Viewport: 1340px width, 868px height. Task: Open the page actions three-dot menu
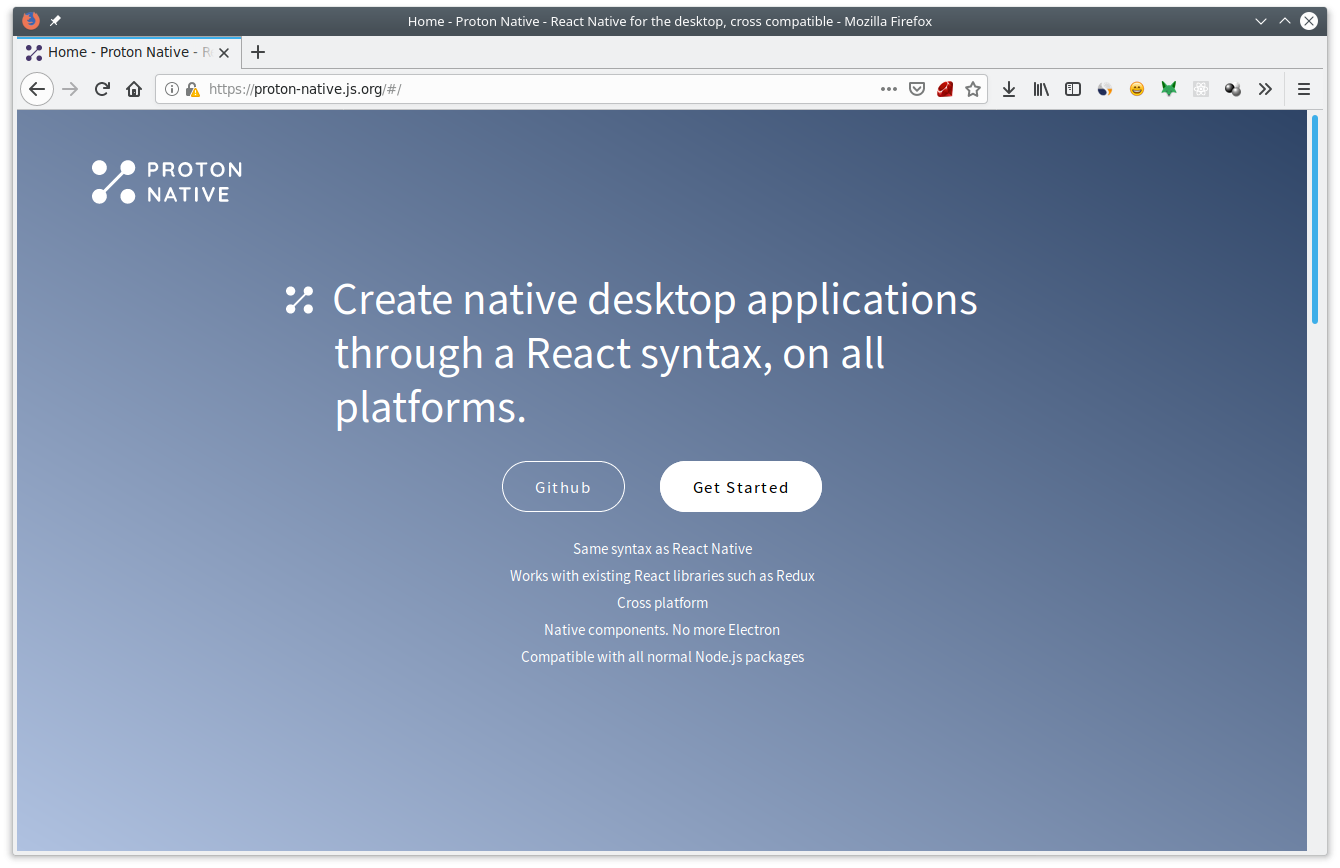pos(889,89)
